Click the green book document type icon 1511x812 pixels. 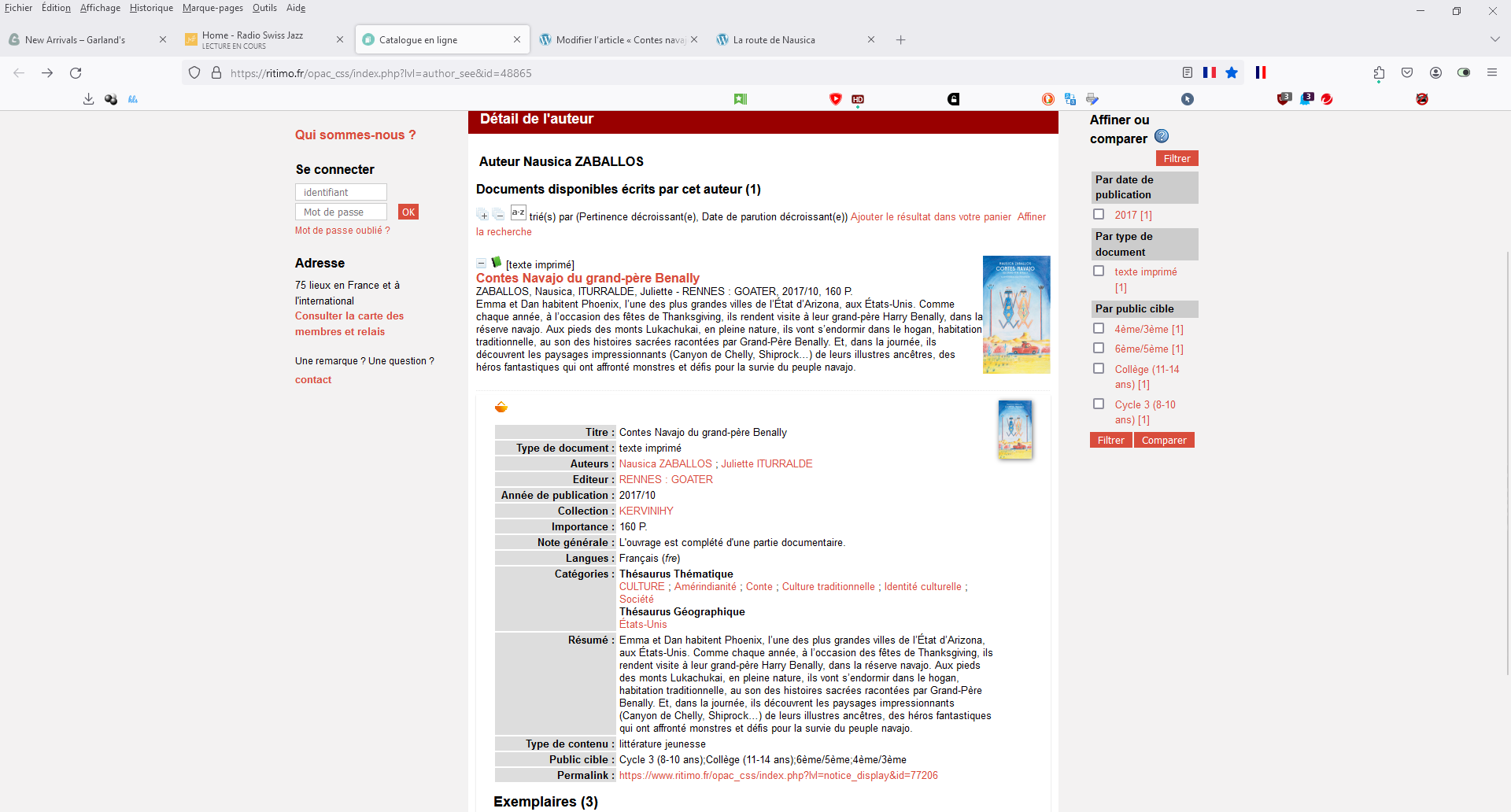click(x=497, y=262)
